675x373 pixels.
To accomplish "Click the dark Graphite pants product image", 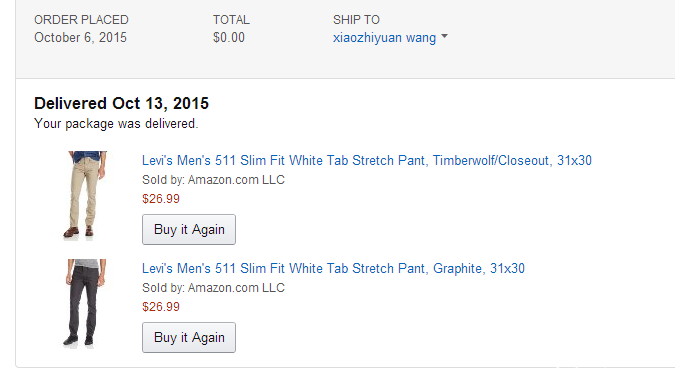I will point(84,303).
